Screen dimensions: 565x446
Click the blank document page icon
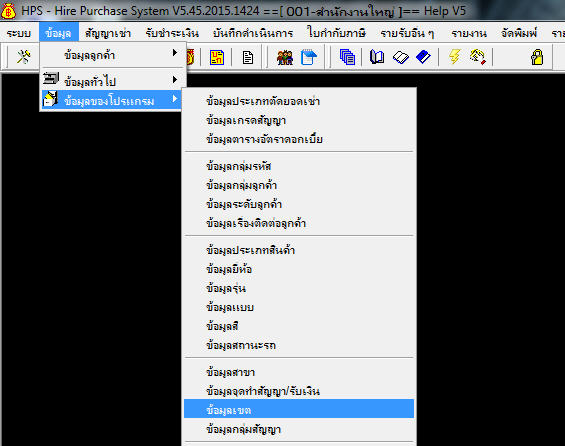pyautogui.click(x=248, y=58)
